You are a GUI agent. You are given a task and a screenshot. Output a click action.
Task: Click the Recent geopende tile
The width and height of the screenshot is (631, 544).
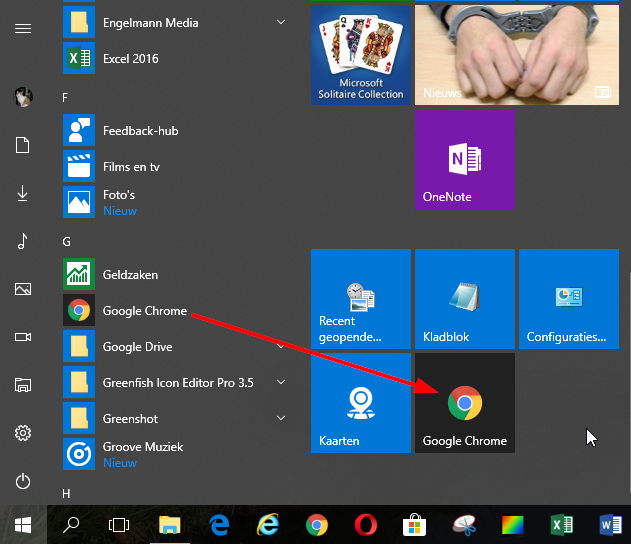[x=360, y=299]
